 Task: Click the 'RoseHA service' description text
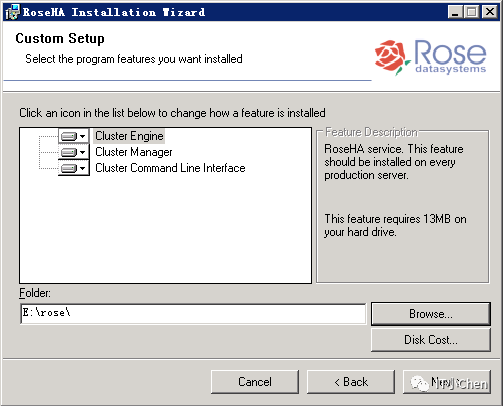(x=394, y=162)
